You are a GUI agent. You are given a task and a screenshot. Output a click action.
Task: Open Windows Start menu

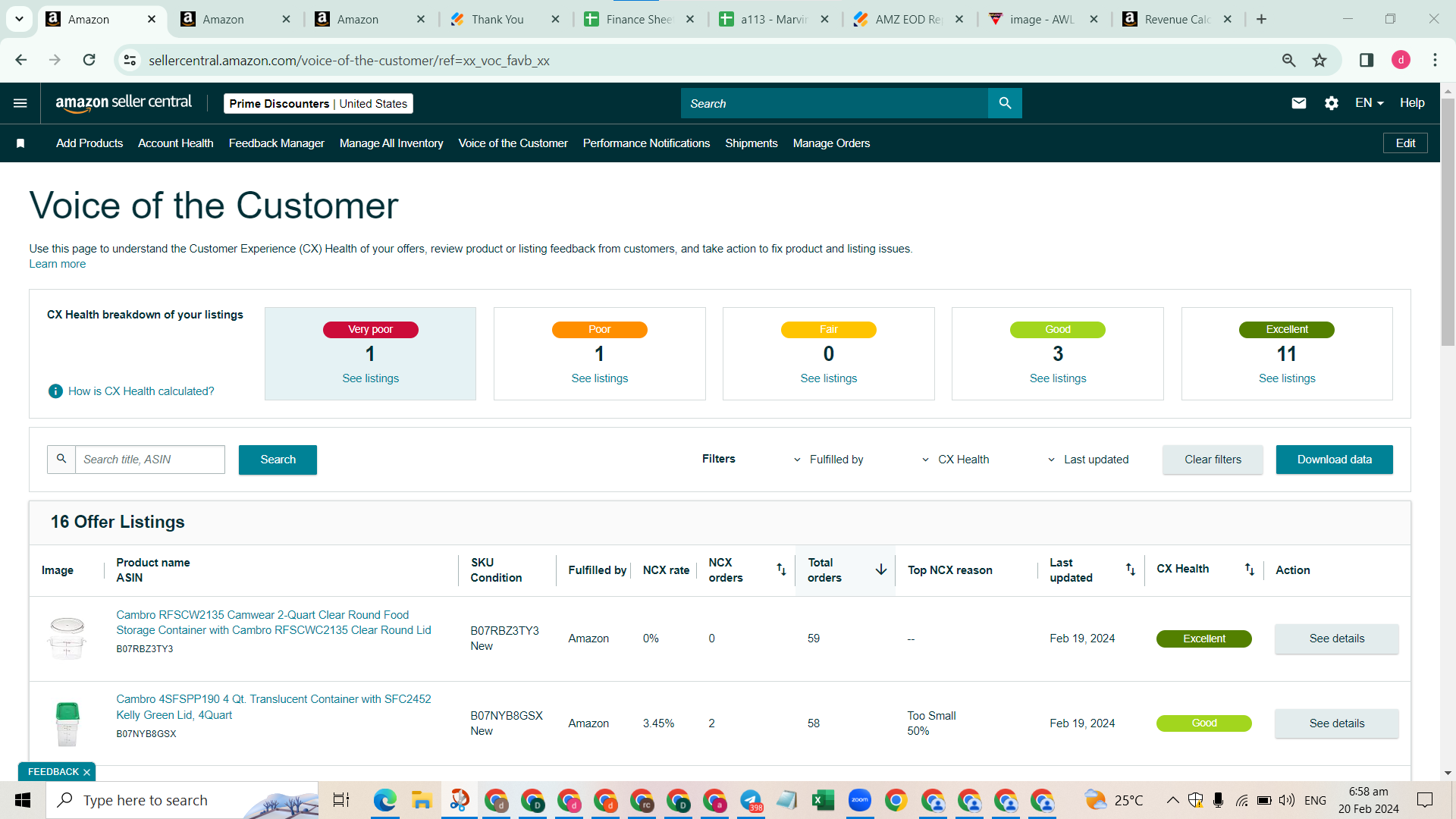tap(23, 800)
